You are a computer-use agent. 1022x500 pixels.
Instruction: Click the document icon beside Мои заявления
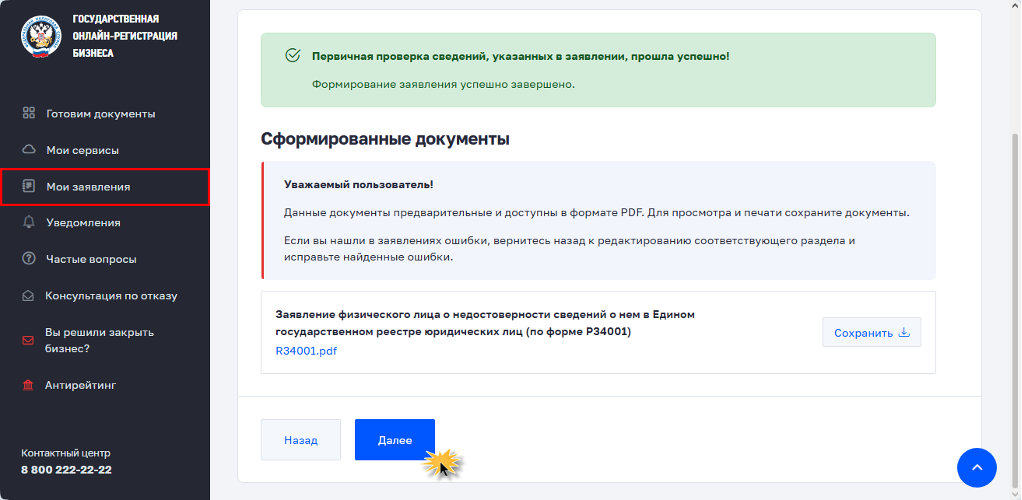[28, 186]
